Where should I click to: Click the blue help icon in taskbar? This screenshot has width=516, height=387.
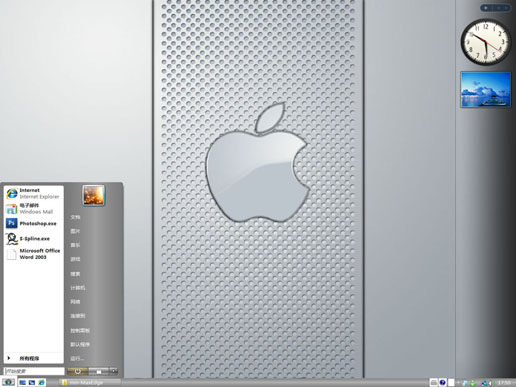(443, 382)
